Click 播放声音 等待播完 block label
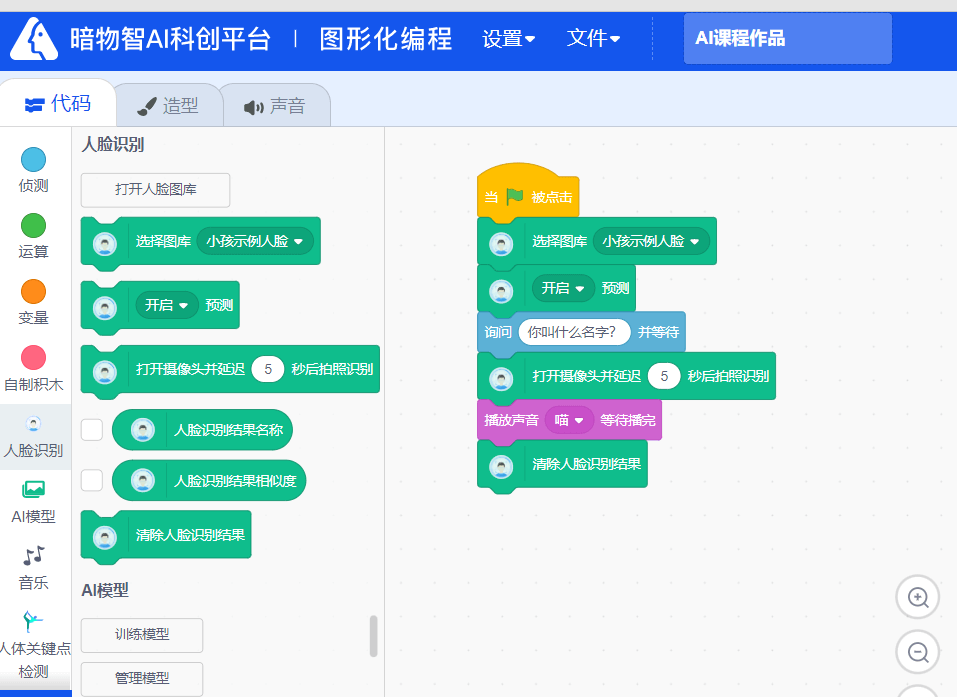957x697 pixels. pos(569,420)
